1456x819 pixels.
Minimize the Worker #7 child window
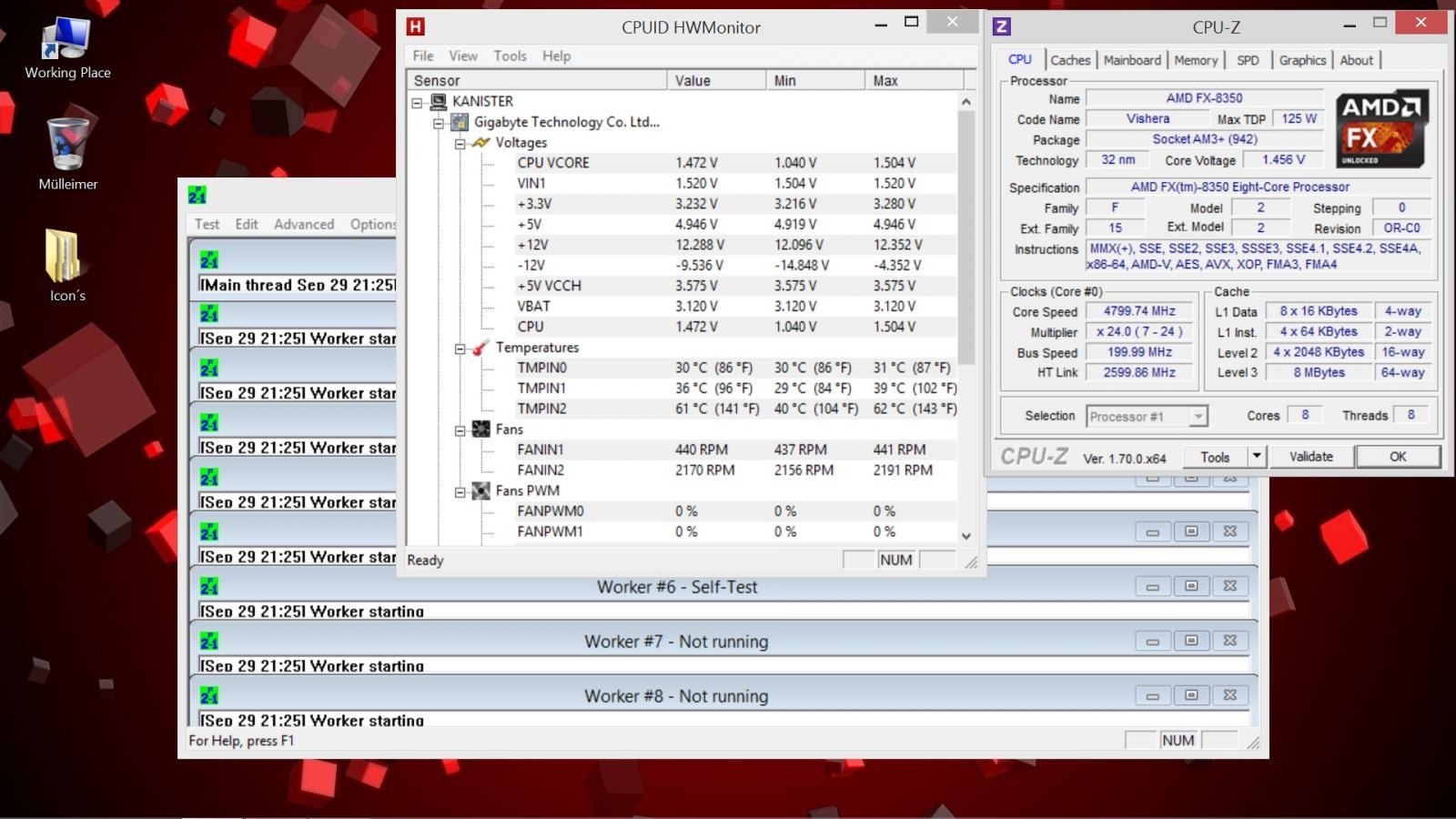(1152, 641)
